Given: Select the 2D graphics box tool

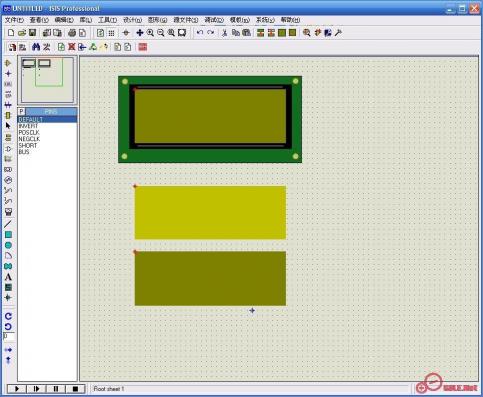Looking at the screenshot, I should click(x=8, y=235).
